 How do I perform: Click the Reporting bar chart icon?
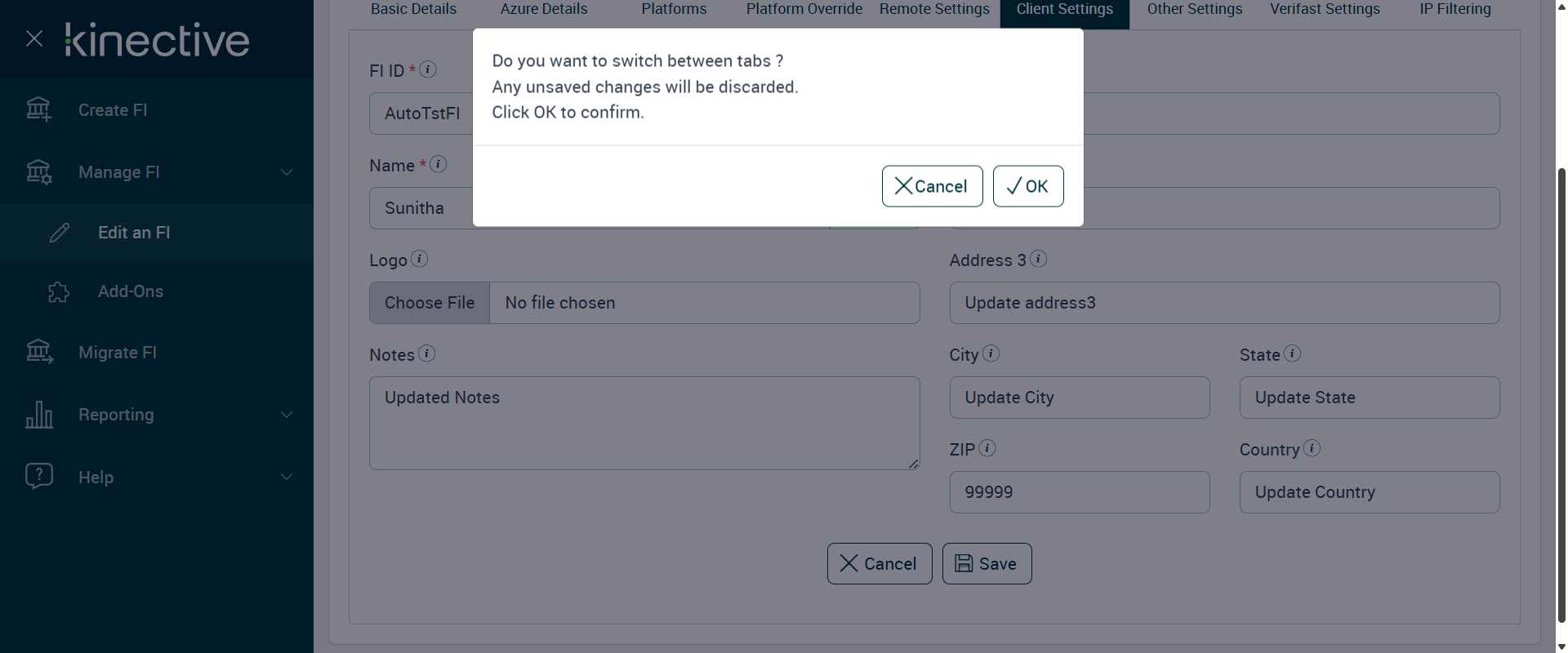[39, 415]
